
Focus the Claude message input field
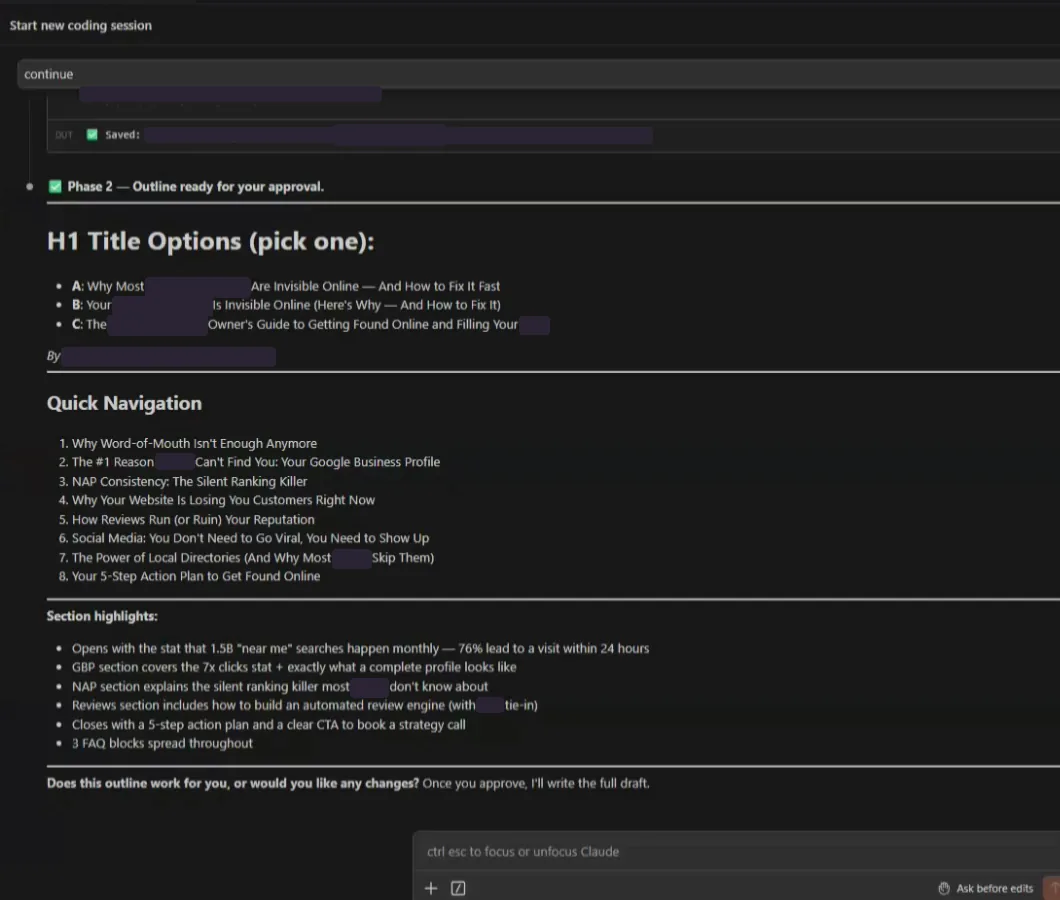737,851
